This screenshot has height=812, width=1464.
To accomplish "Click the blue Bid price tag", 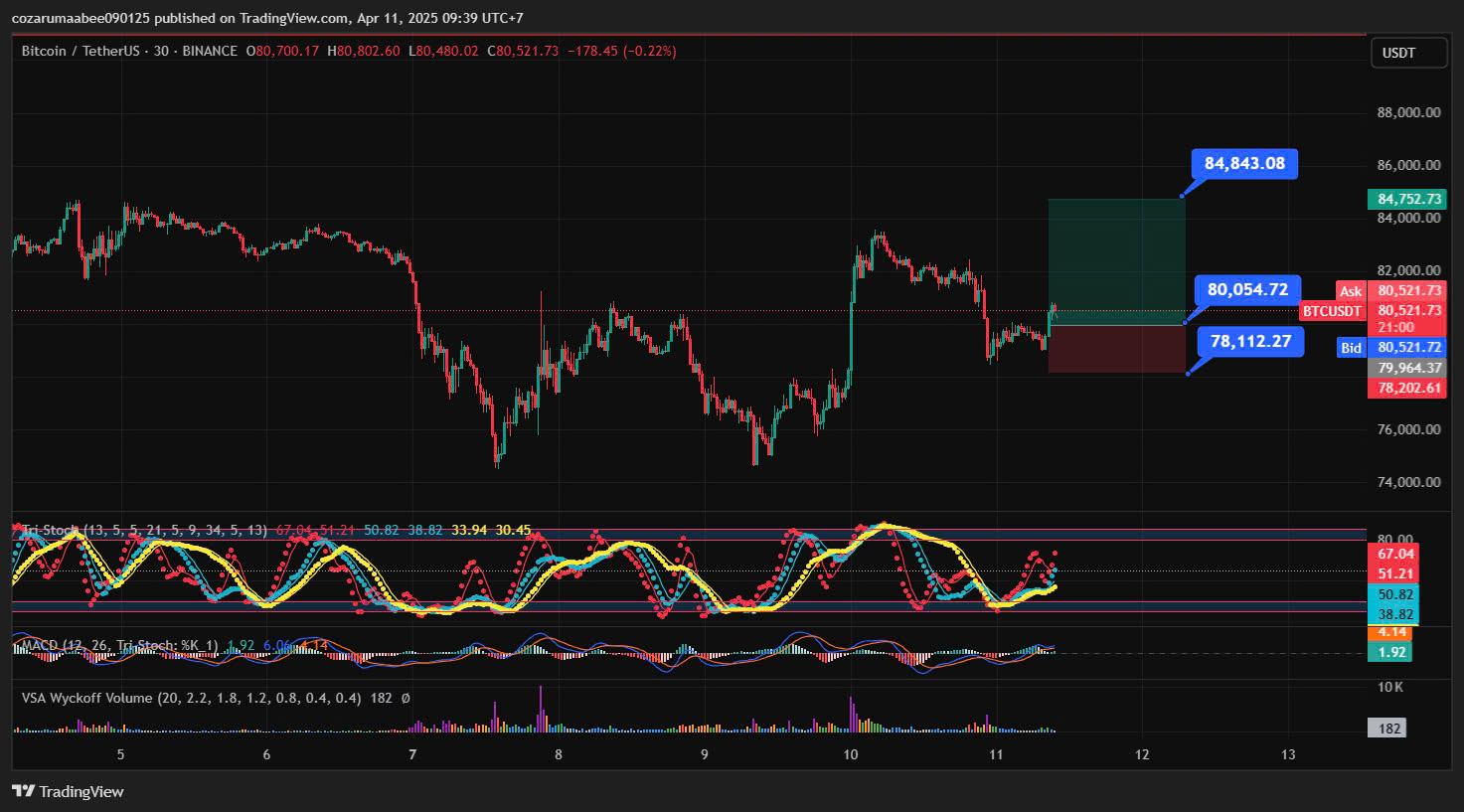I will pos(1351,348).
